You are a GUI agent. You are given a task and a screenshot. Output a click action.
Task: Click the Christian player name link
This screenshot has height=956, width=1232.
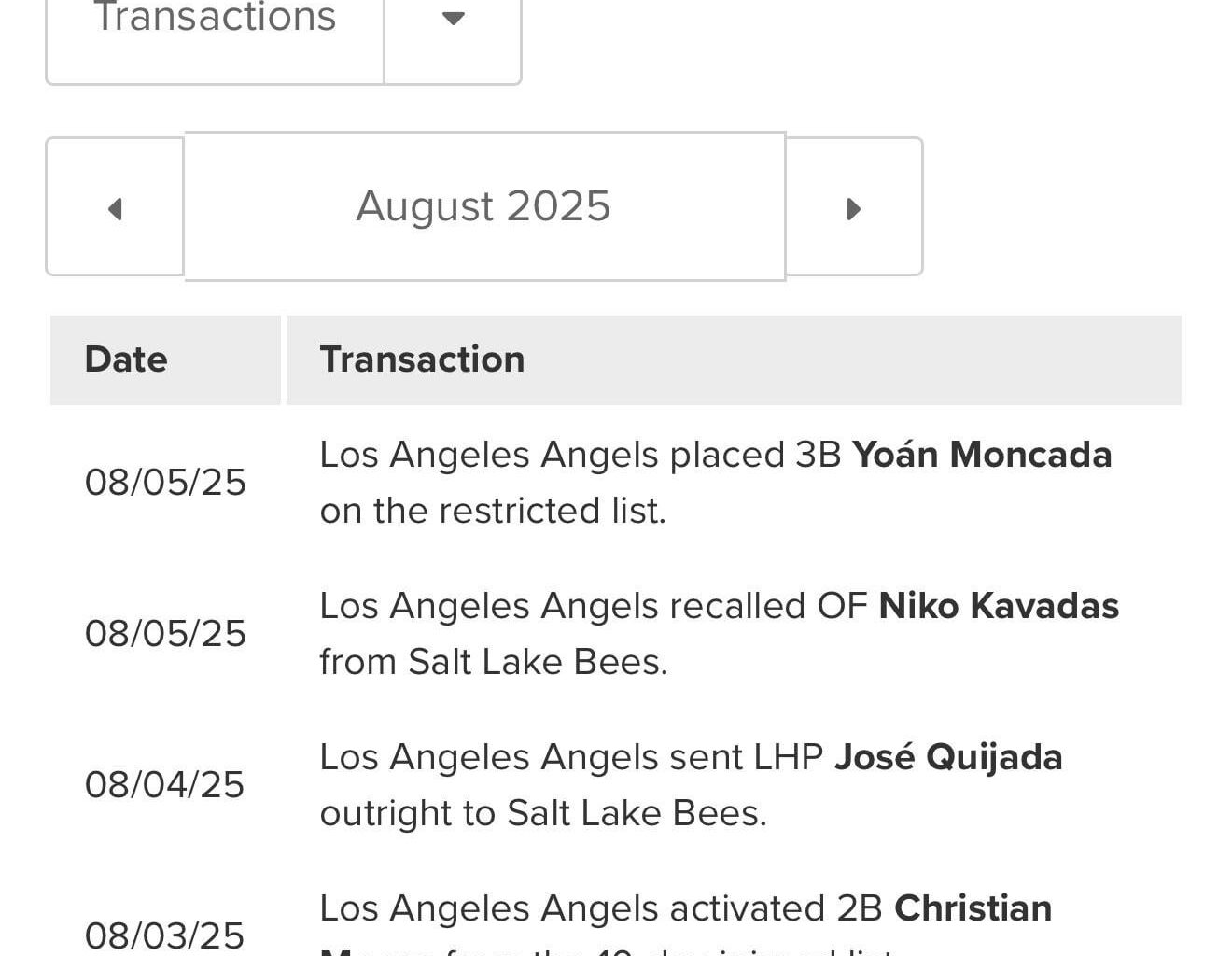[973, 908]
